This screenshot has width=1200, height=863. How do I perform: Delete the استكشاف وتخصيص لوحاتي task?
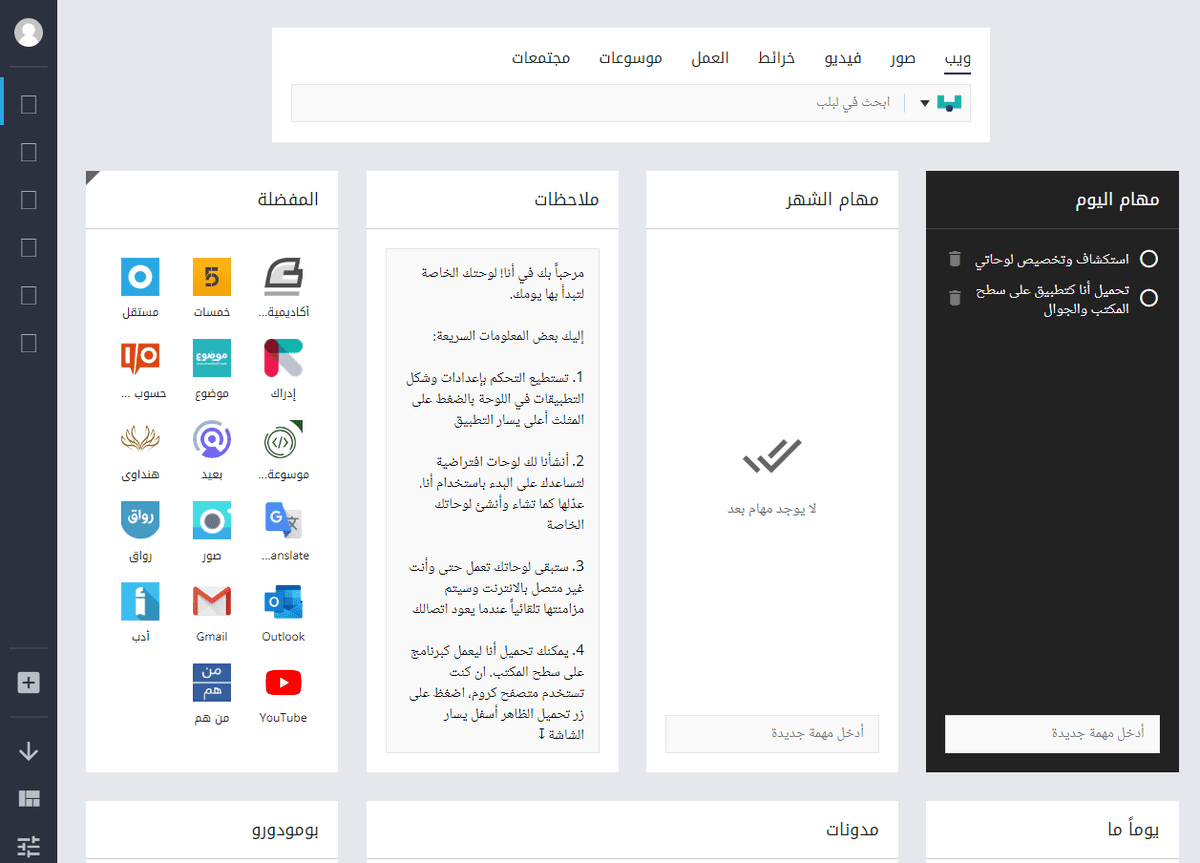click(955, 259)
